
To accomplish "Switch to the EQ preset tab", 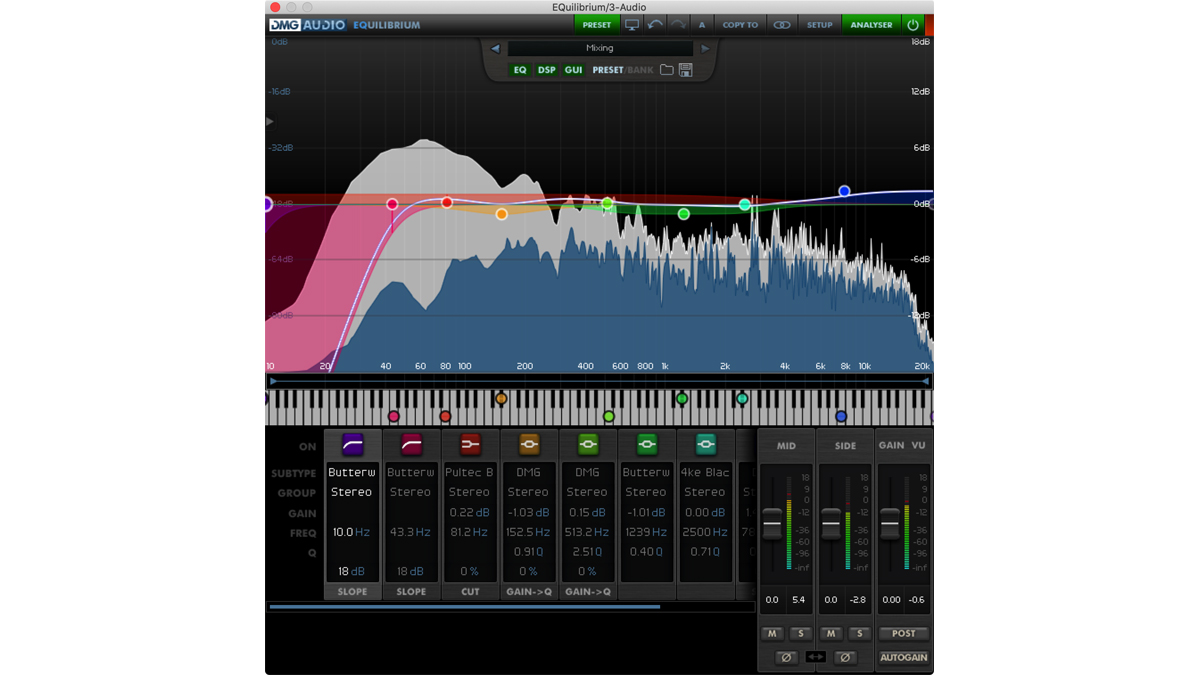I will click(520, 70).
